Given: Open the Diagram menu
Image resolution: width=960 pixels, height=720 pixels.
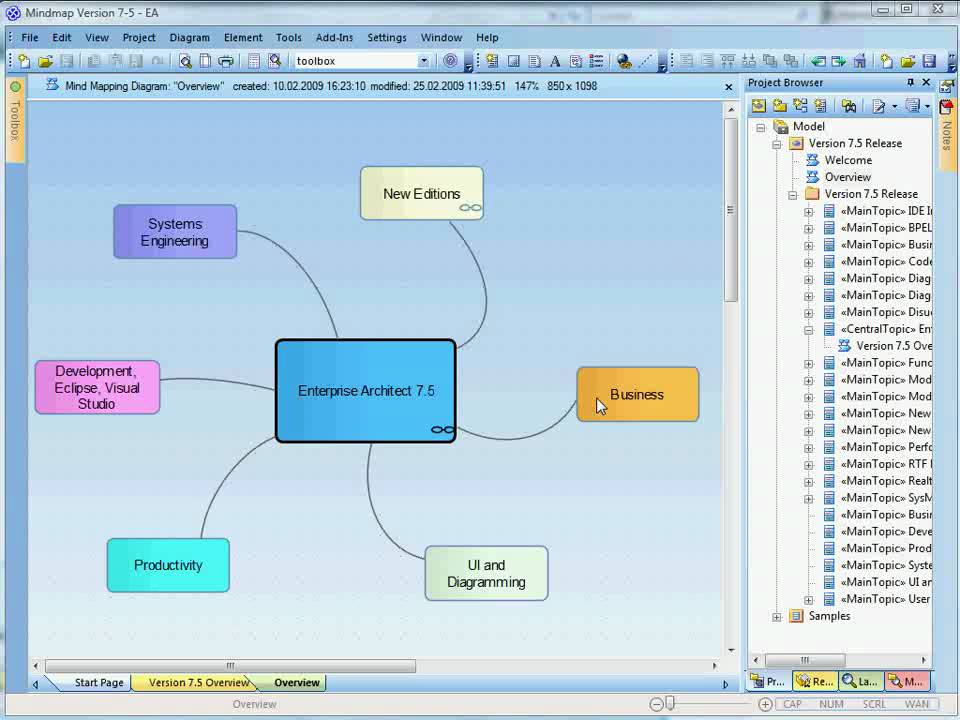Looking at the screenshot, I should coord(189,37).
